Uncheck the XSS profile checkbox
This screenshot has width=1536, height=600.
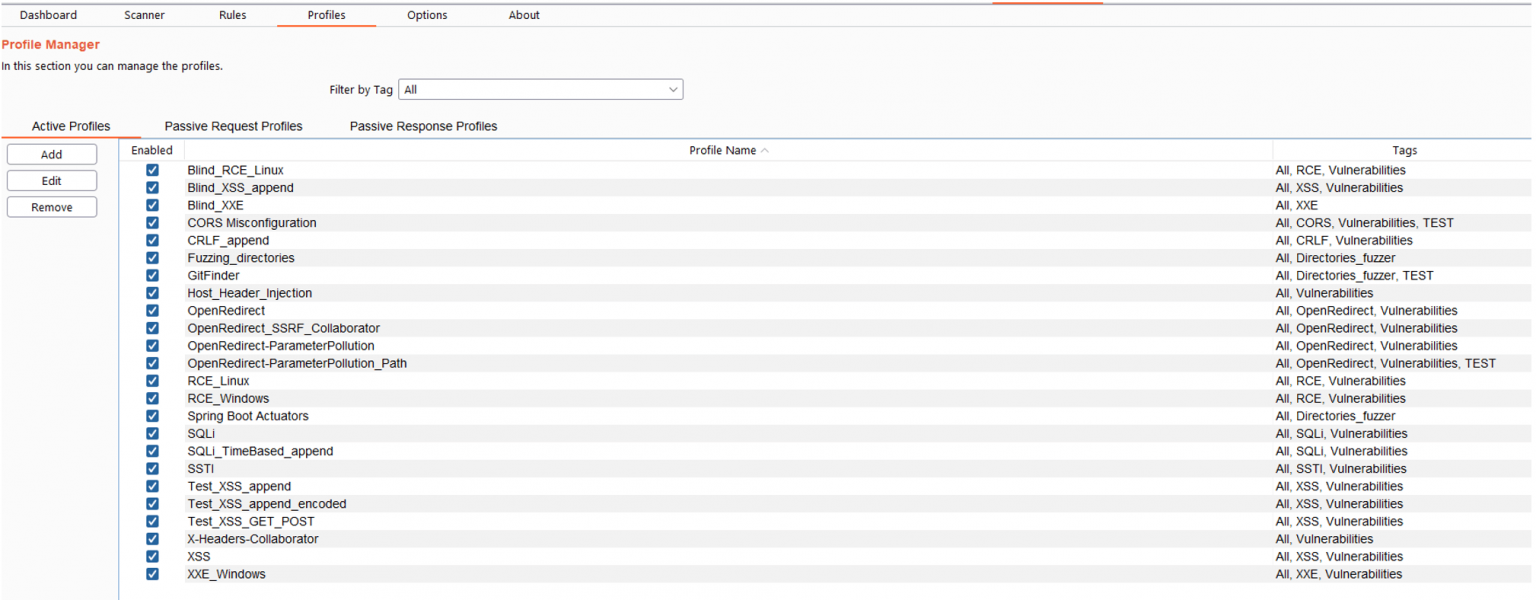click(x=152, y=556)
